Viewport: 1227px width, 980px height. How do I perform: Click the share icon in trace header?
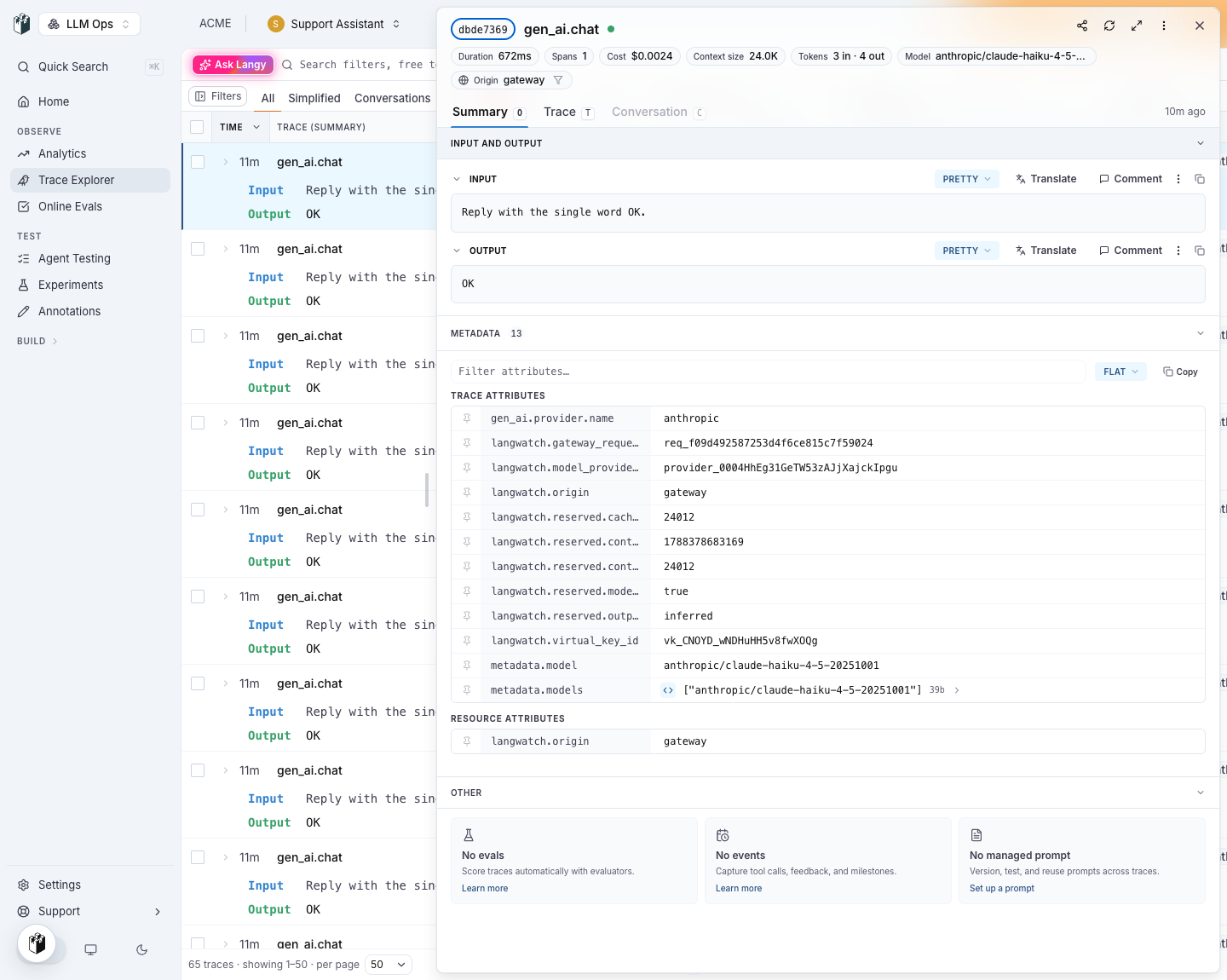(1082, 26)
